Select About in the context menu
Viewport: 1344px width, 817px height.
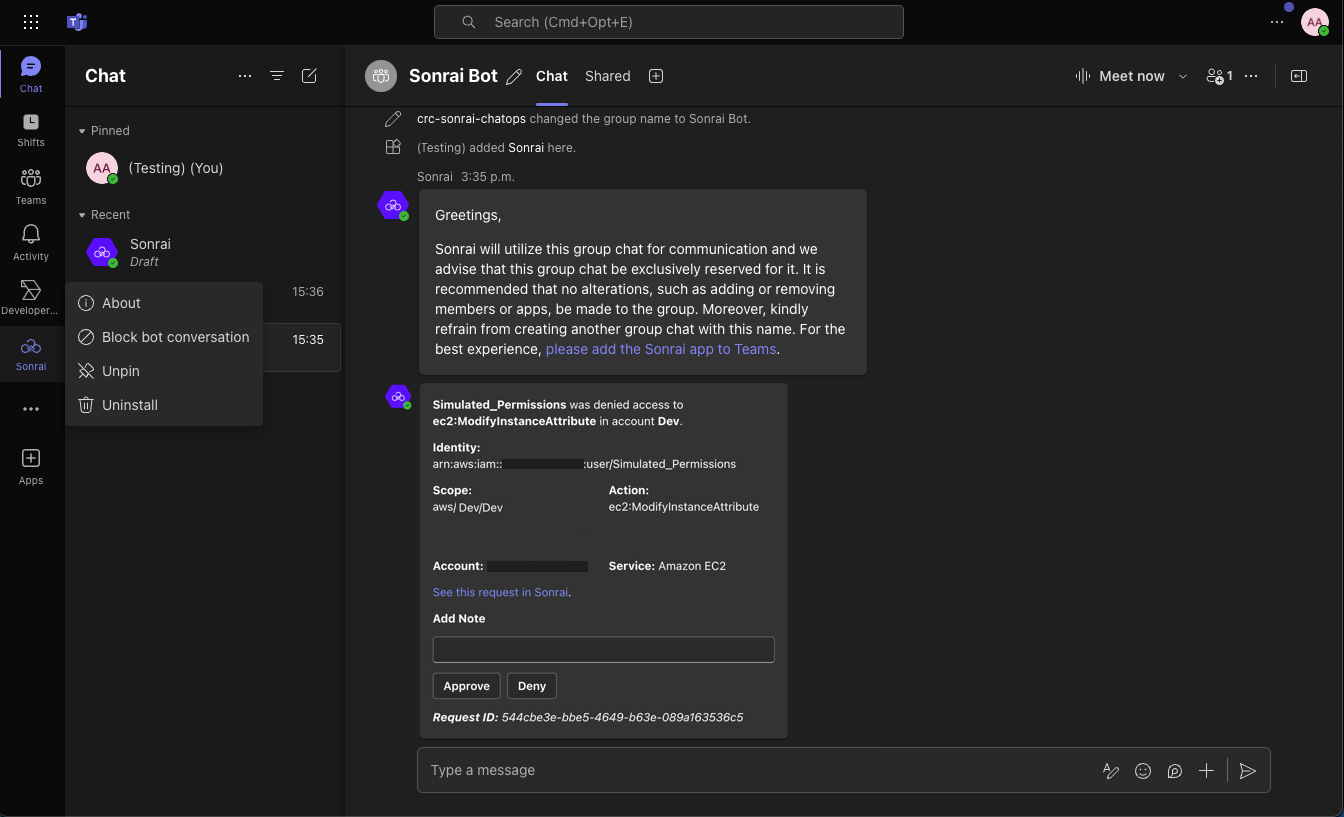pos(164,303)
